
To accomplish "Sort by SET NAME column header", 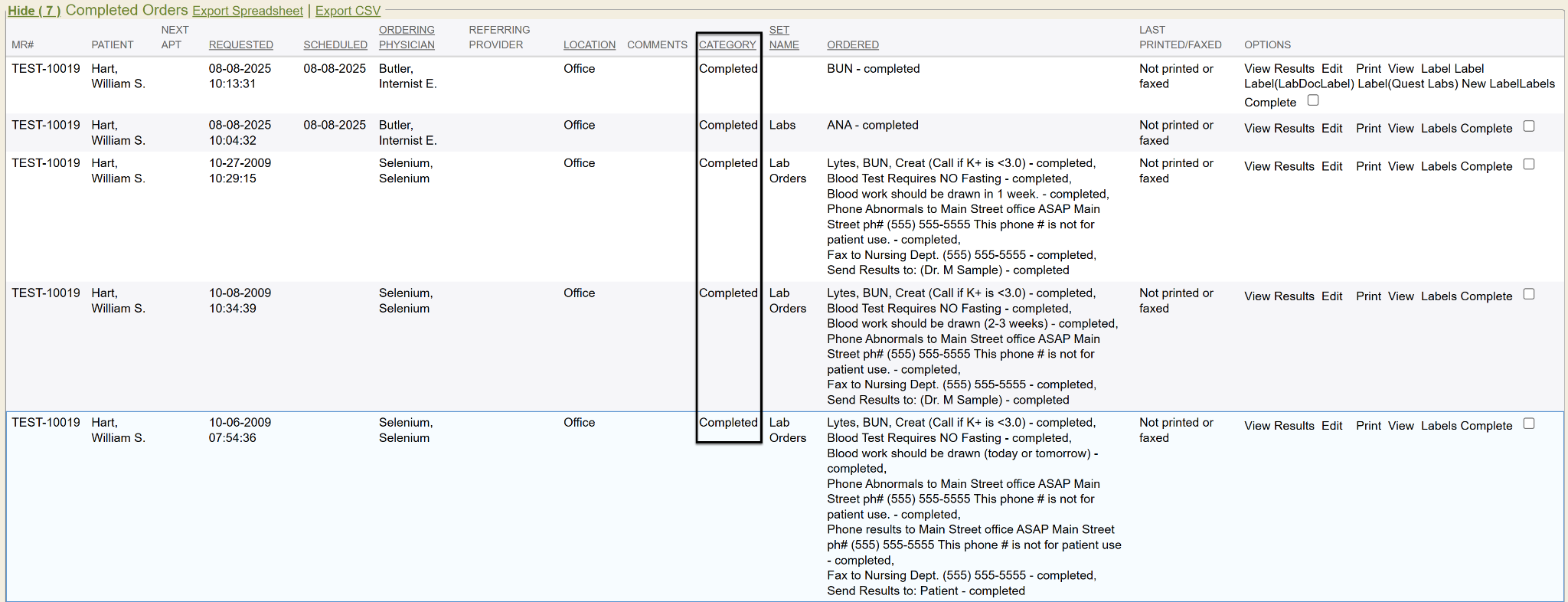I will [x=783, y=38].
